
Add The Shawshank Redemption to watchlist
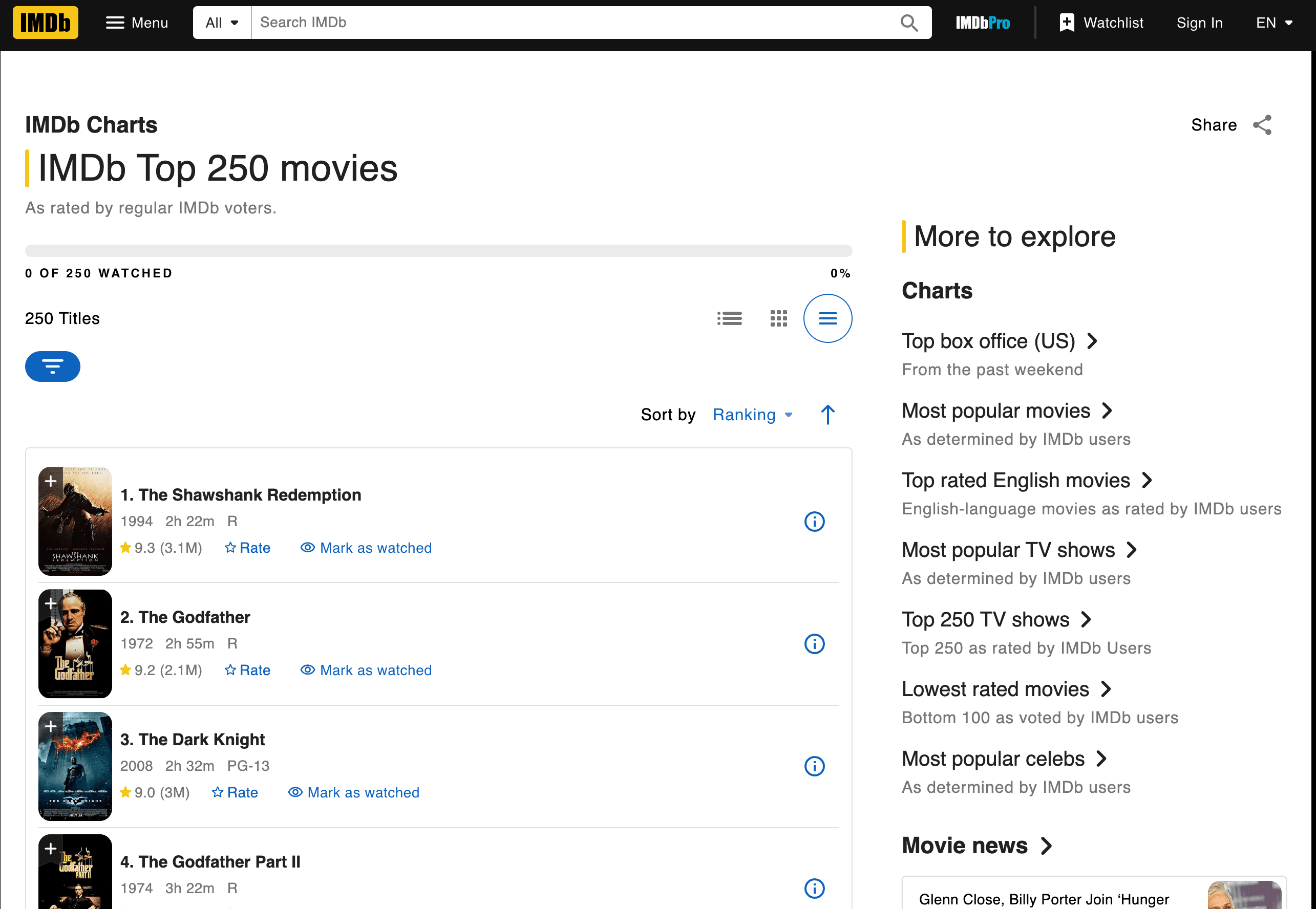[x=50, y=481]
